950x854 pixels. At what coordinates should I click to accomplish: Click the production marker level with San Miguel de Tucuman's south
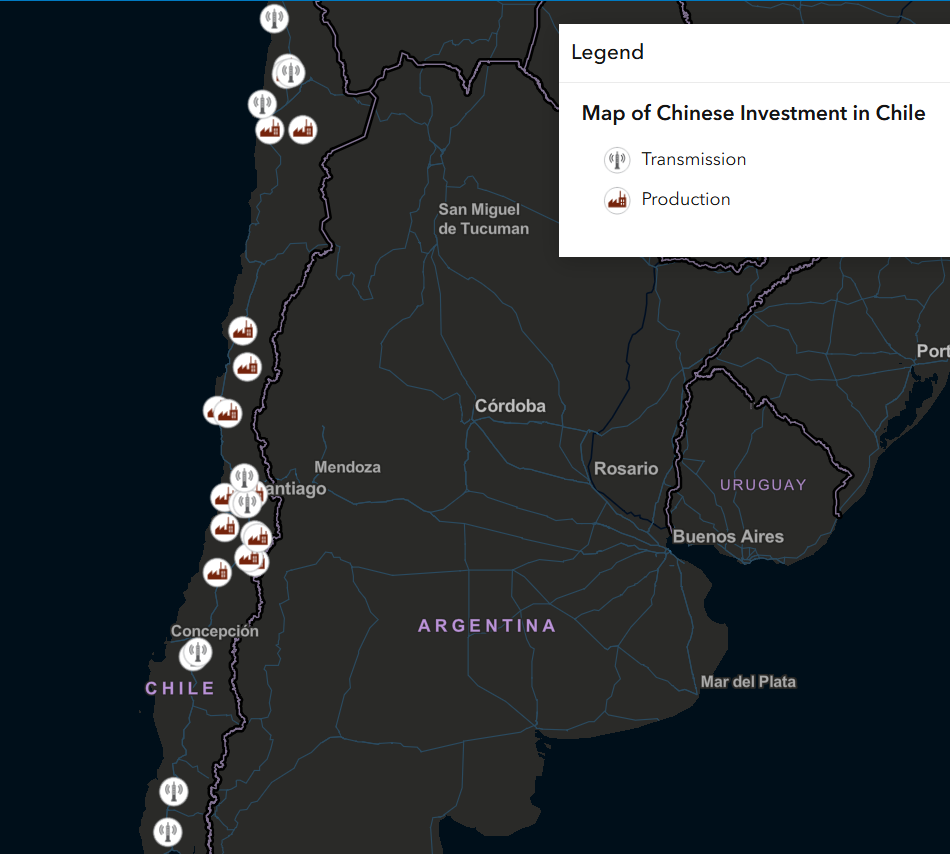[243, 331]
